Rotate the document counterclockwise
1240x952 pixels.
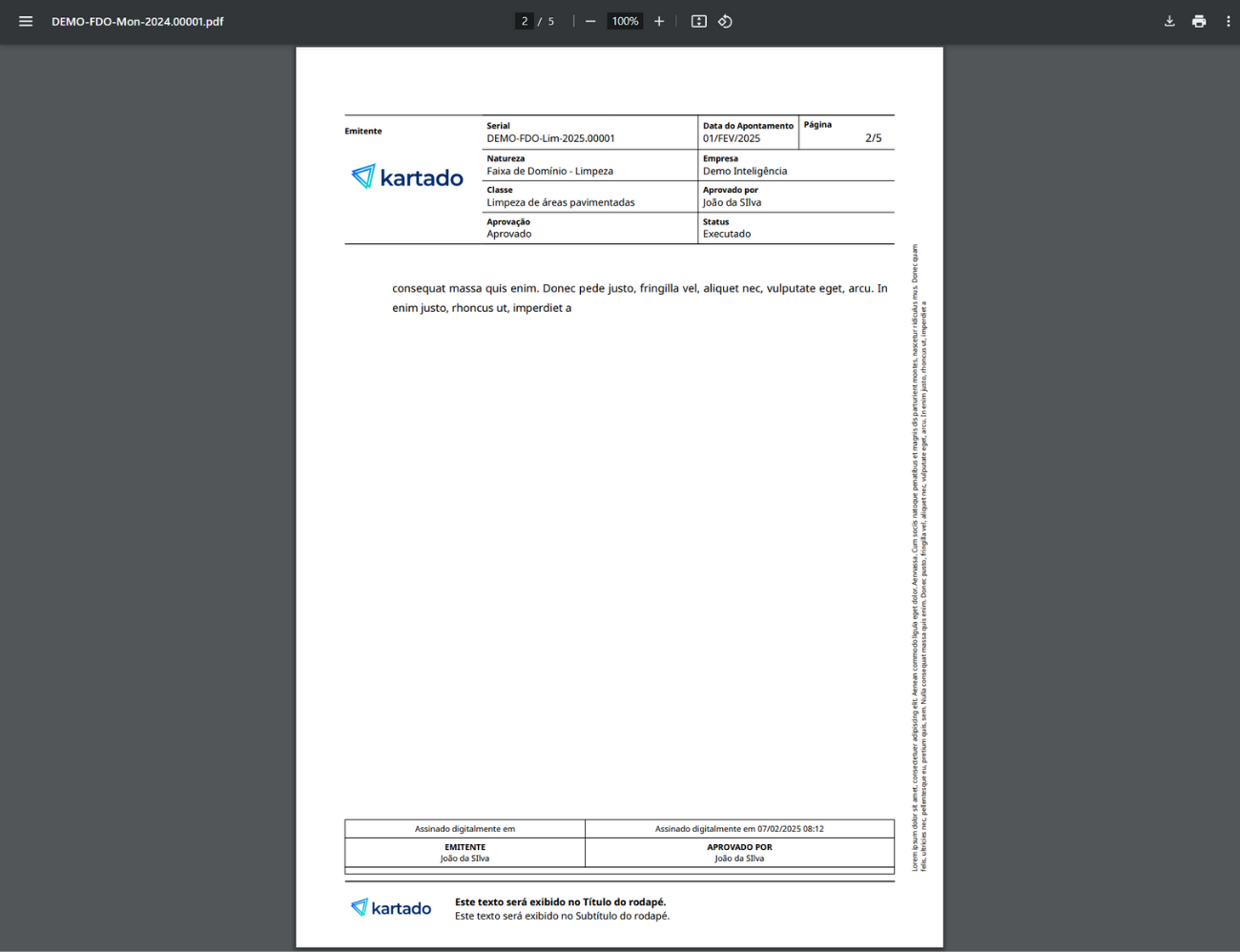(725, 21)
